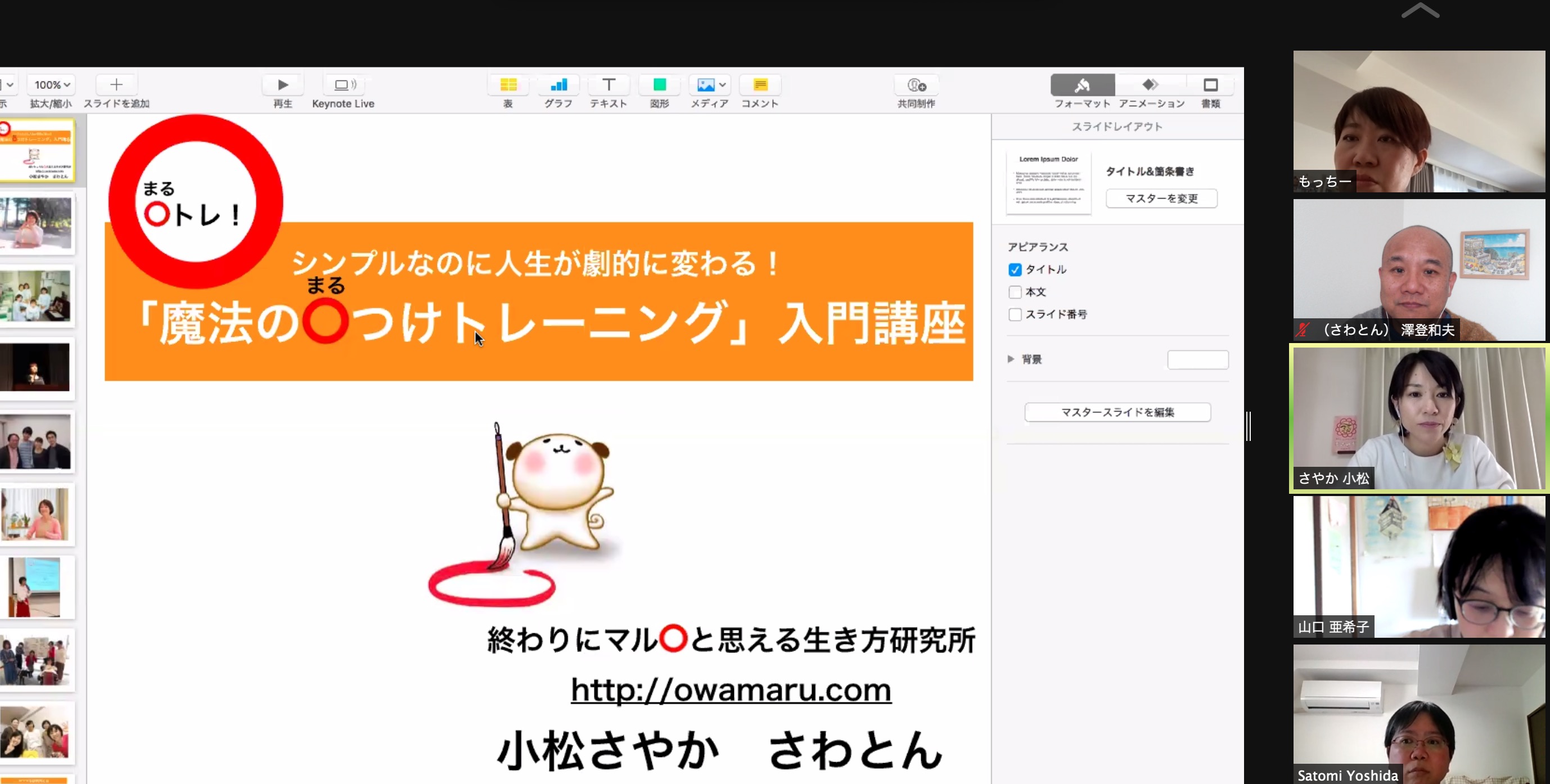
Task: Click the http://owamaru.com link on slide
Action: (731, 690)
